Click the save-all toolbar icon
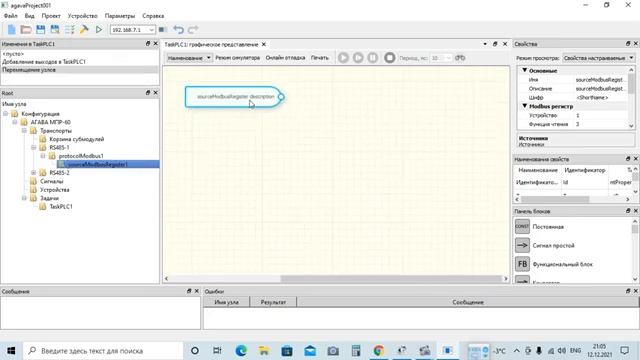Screen dimensions: 640x360 click(55, 29)
